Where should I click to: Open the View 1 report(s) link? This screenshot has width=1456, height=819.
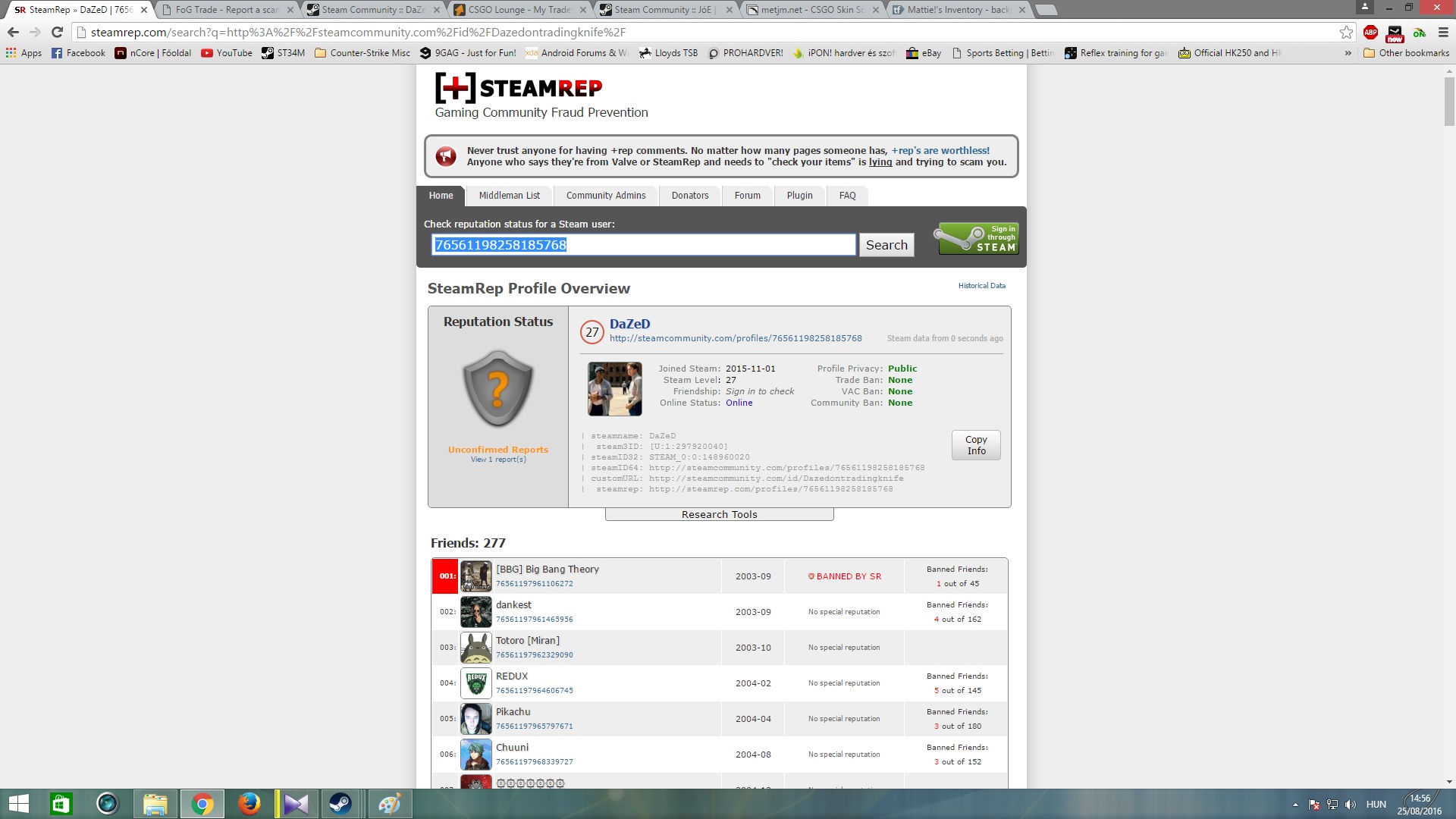click(x=498, y=460)
